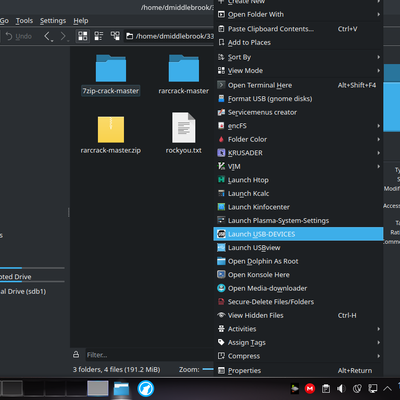Click the Launch Kcalc icon
The width and height of the screenshot is (400, 400).
tap(221, 193)
